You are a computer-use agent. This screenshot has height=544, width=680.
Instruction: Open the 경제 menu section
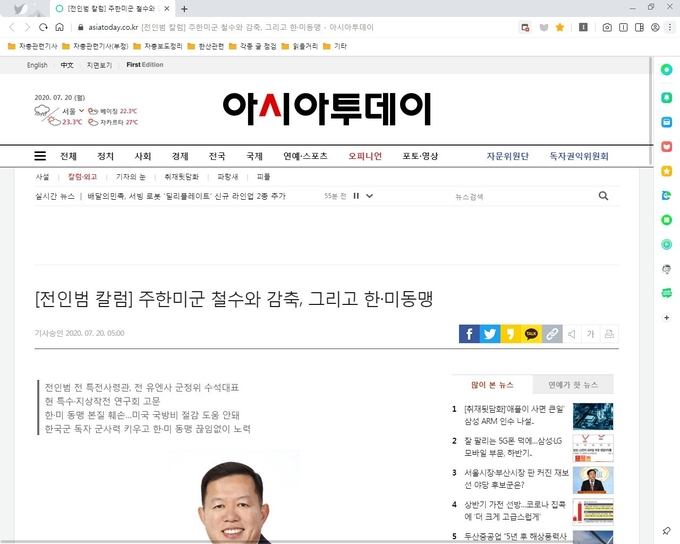pos(180,156)
